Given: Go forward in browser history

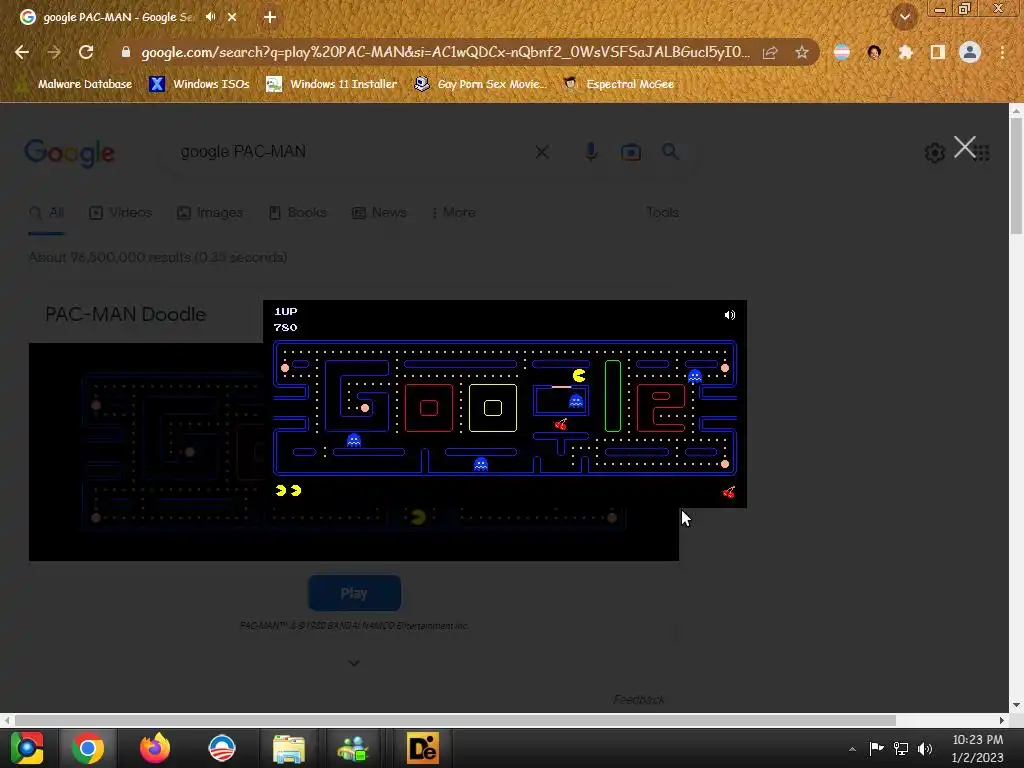Looking at the screenshot, I should (54, 52).
